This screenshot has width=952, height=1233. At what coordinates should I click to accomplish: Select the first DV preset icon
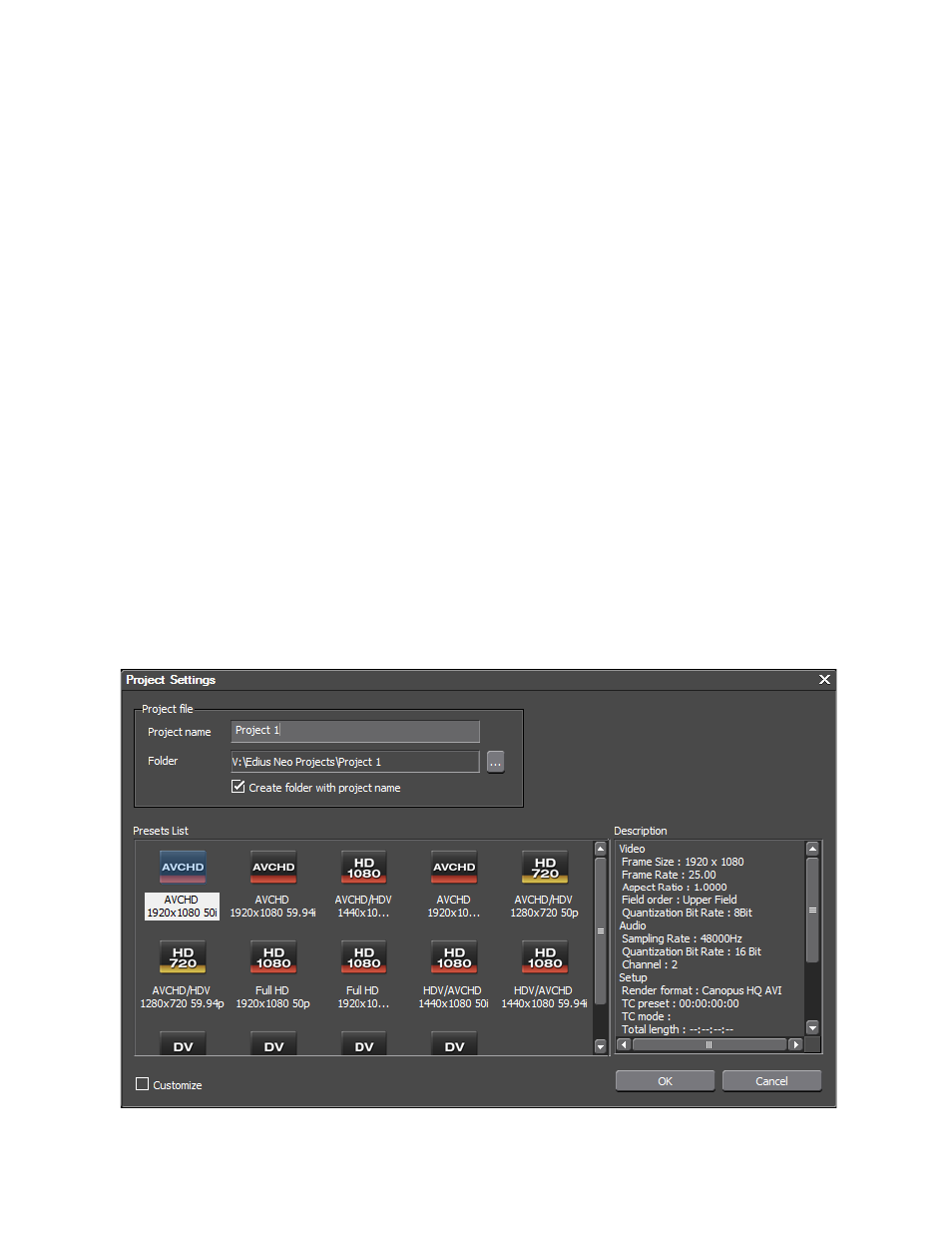(x=183, y=1044)
